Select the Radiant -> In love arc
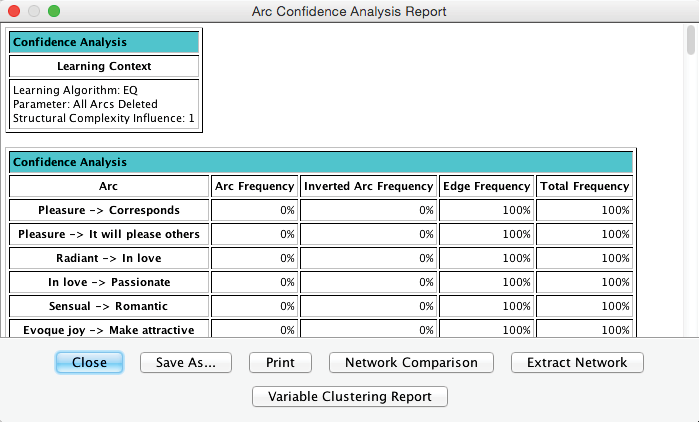This screenshot has height=422, width=699. tap(109, 258)
